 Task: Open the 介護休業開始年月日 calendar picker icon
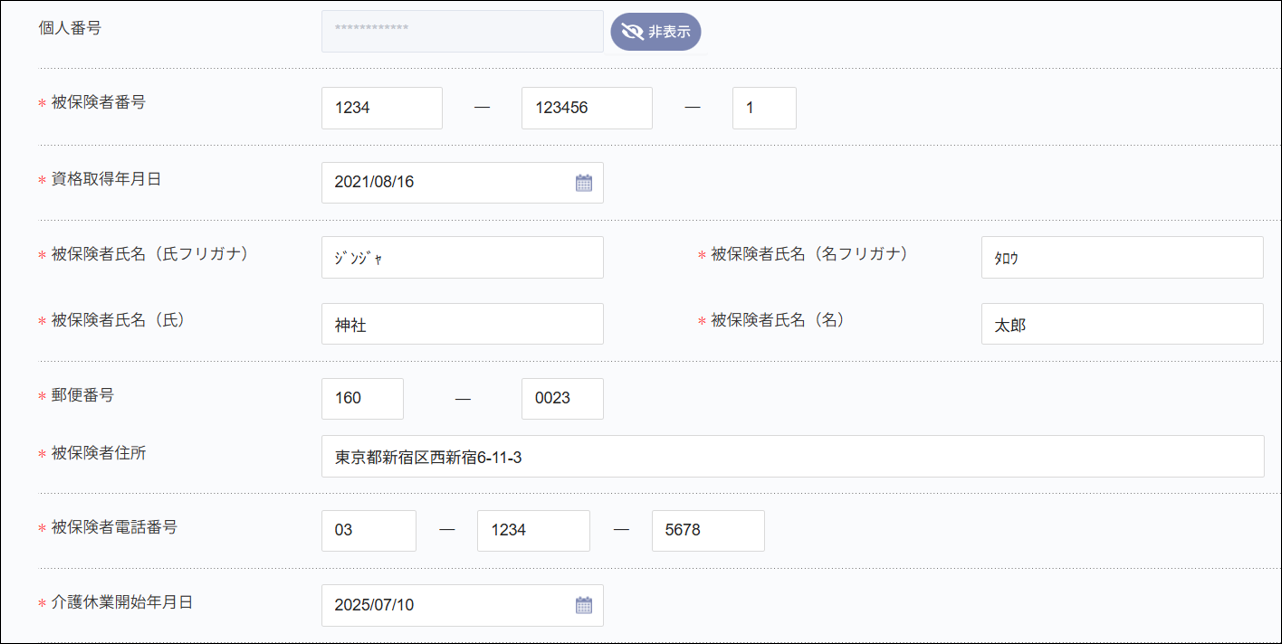(584, 605)
